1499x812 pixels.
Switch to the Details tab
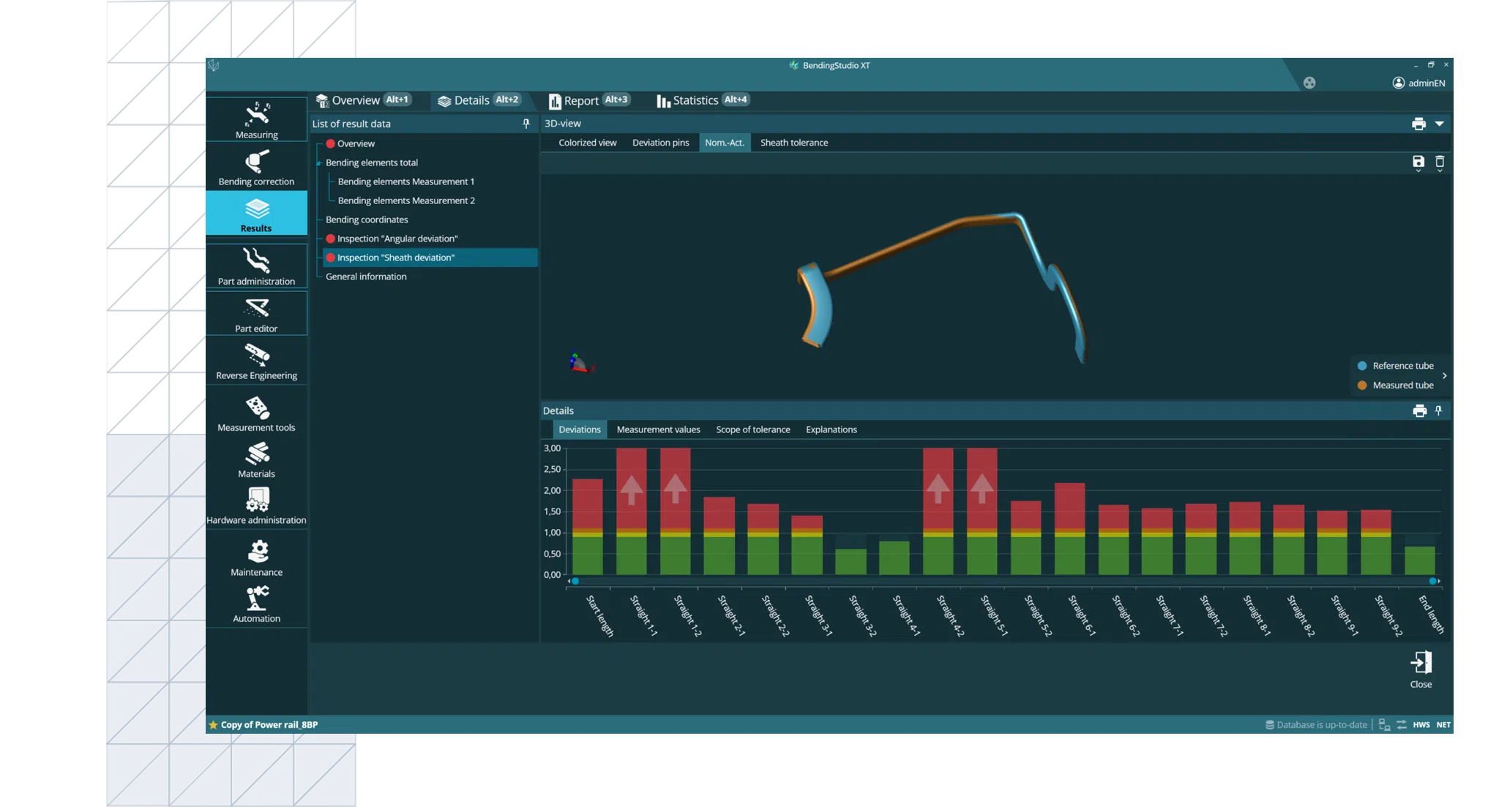479,100
